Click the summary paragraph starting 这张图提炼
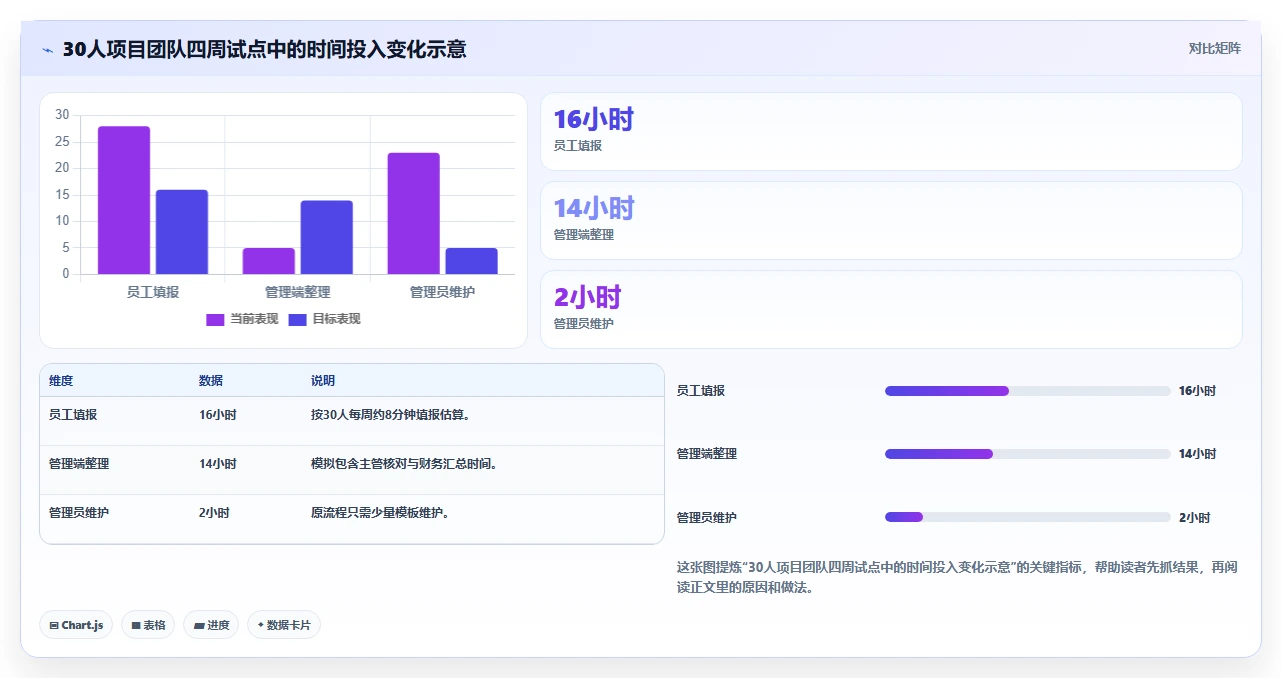 957,577
